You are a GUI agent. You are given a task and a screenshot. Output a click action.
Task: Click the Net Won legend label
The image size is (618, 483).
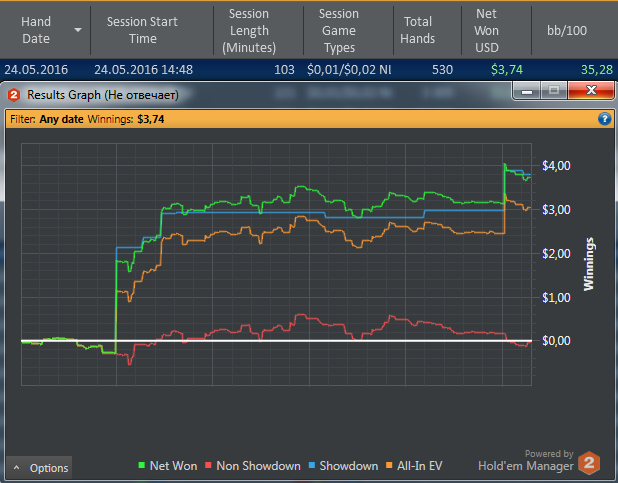173,466
